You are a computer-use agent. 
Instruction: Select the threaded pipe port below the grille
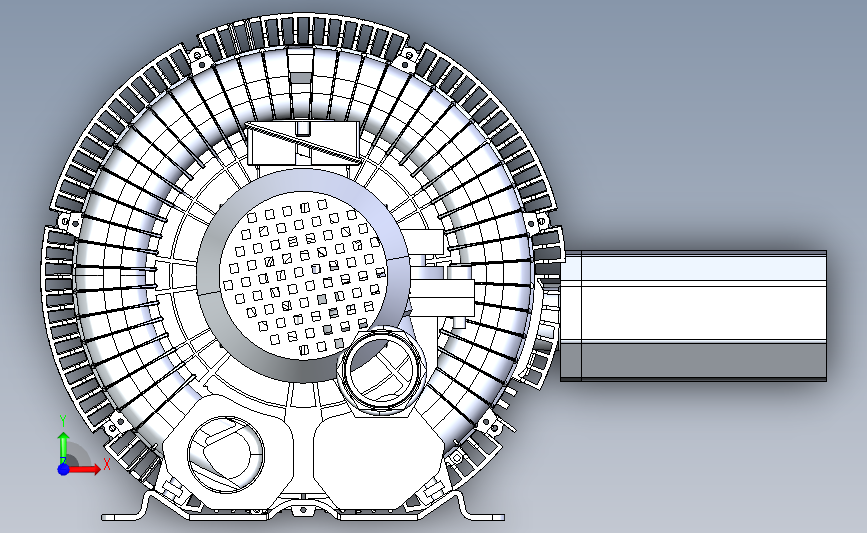(x=382, y=370)
